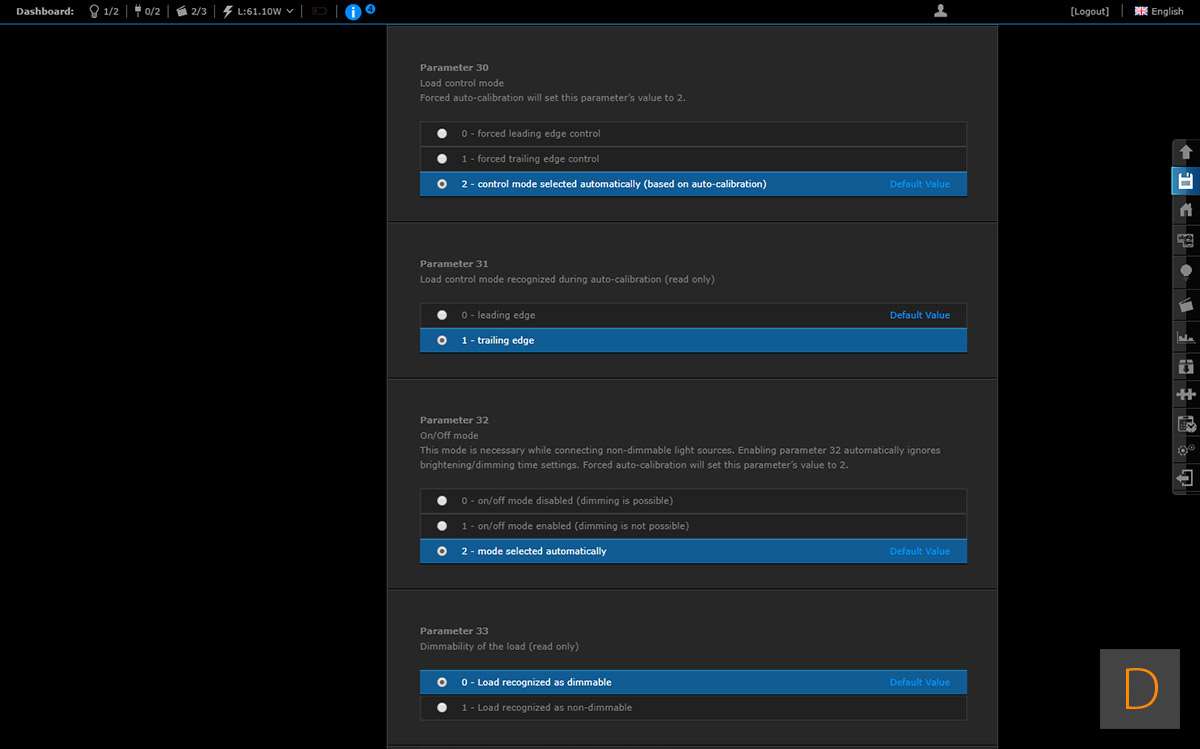Click the save floppy disk sidebar icon

(1186, 181)
